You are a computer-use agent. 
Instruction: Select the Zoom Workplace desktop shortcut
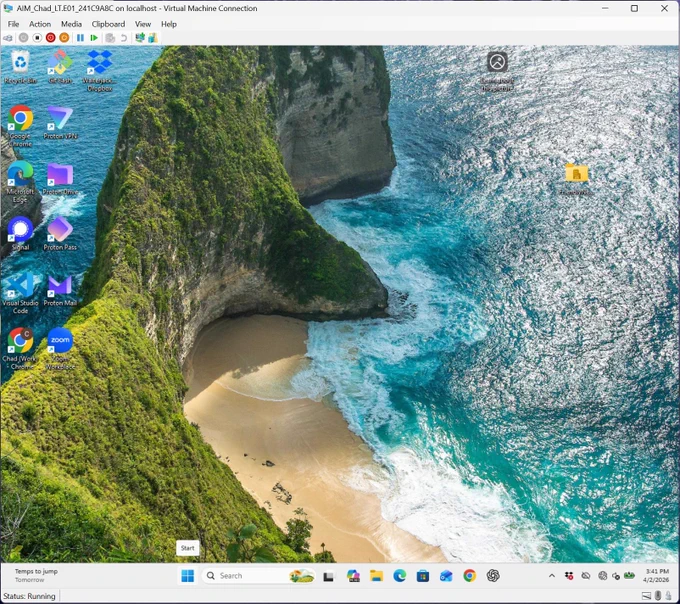pyautogui.click(x=60, y=349)
